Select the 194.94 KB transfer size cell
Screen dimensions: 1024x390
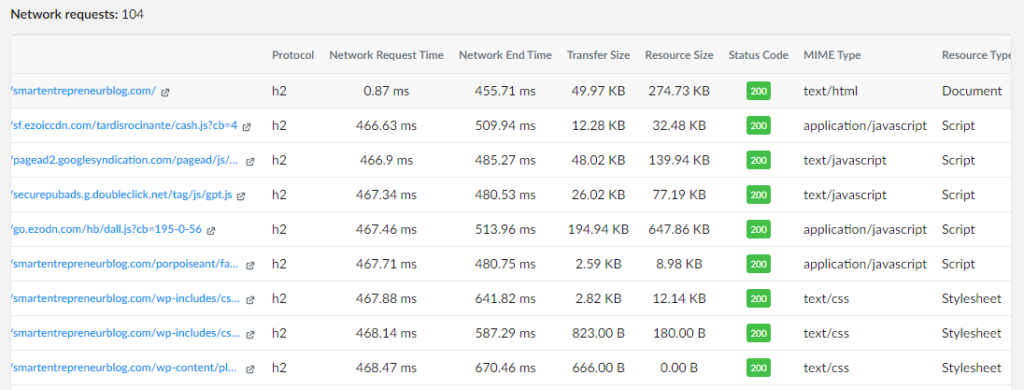pos(599,230)
